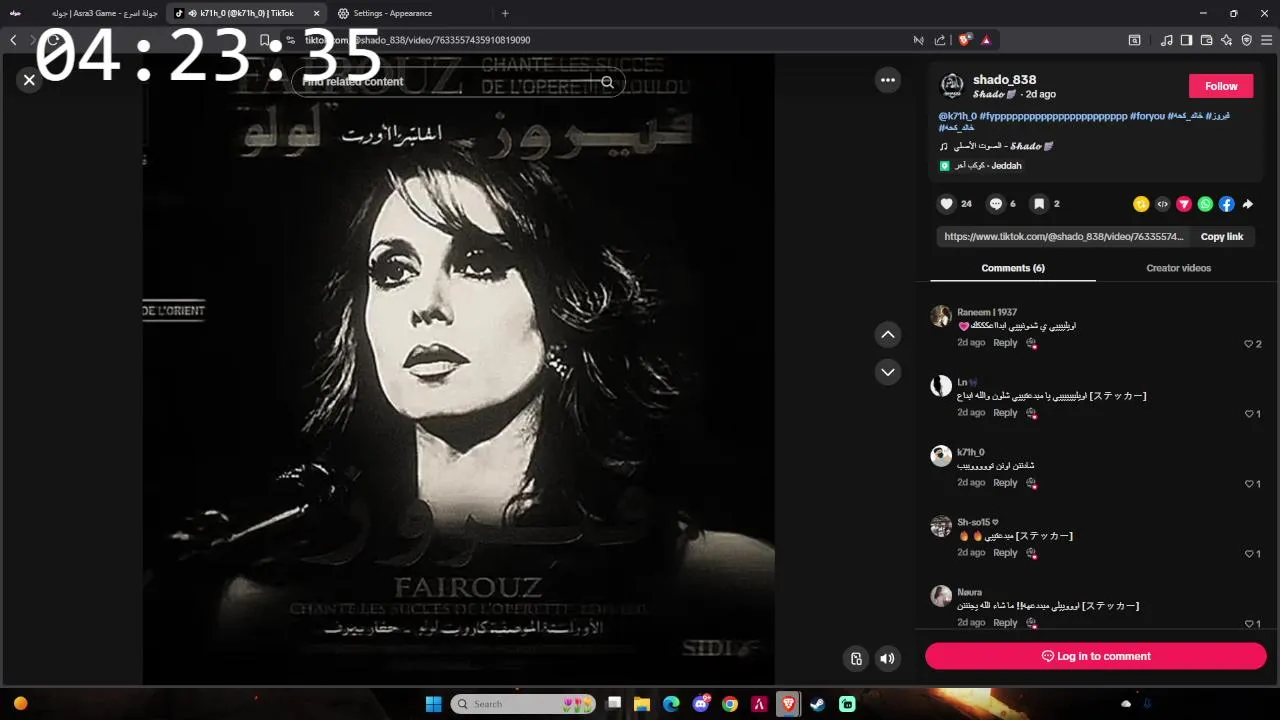Reply to Raneem | 1937's comment
This screenshot has width=1280, height=720.
click(x=1005, y=343)
